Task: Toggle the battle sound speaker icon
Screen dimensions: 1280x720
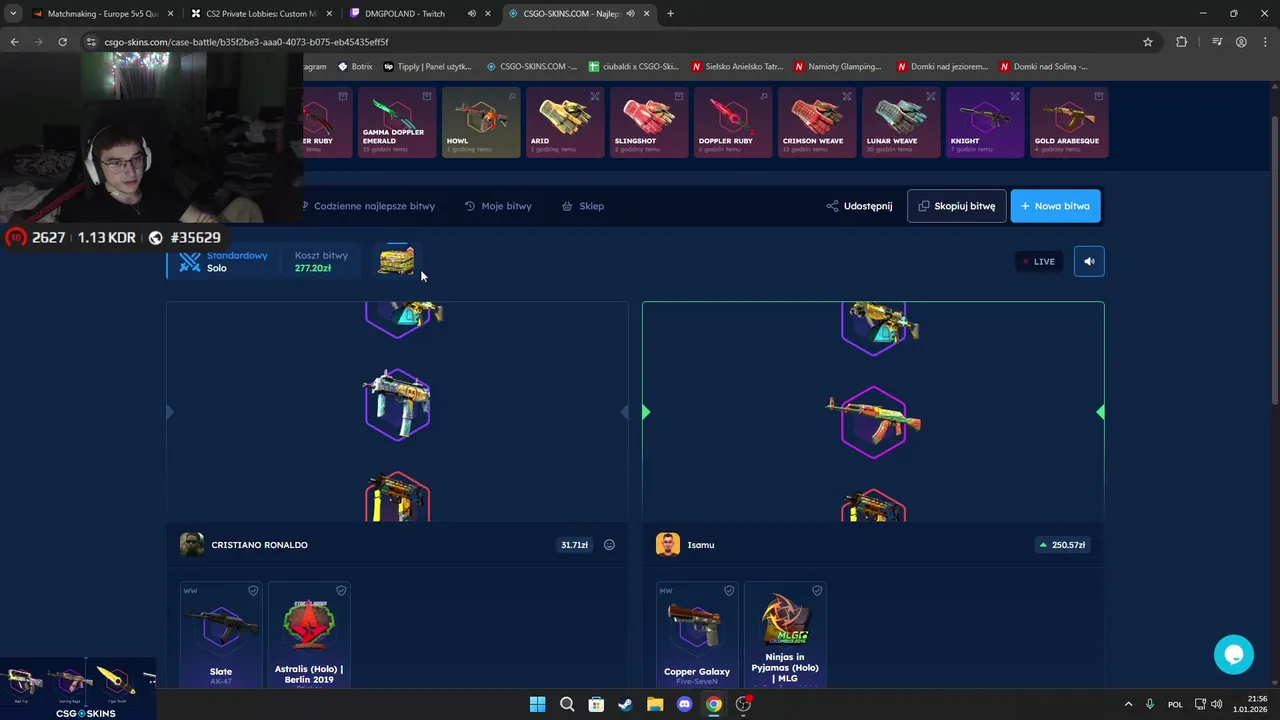Action: click(1089, 261)
